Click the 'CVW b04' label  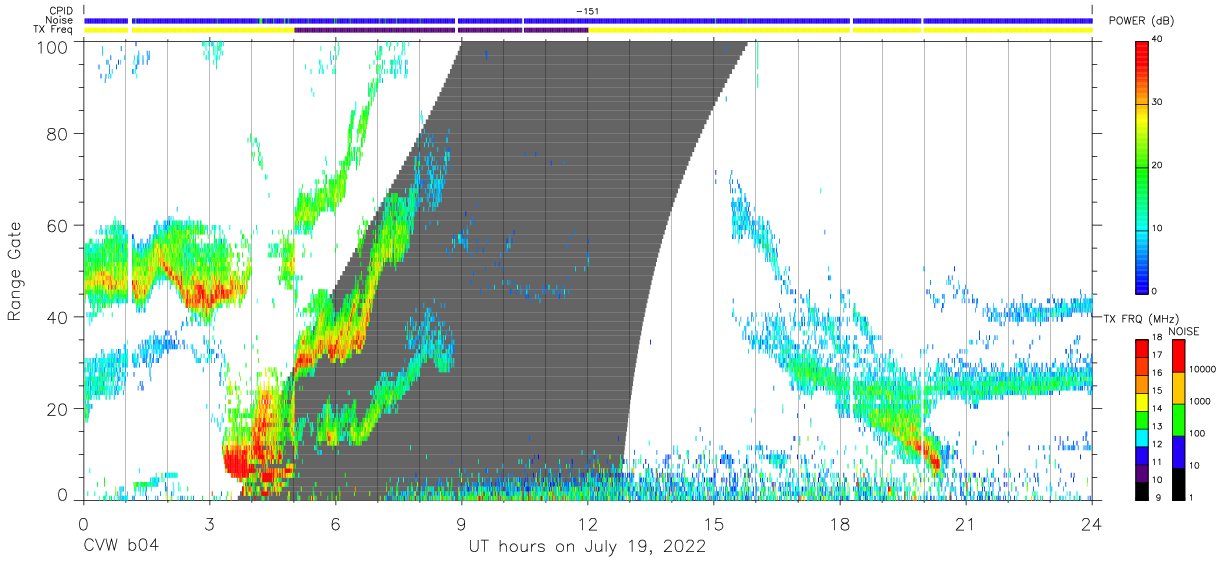122,547
